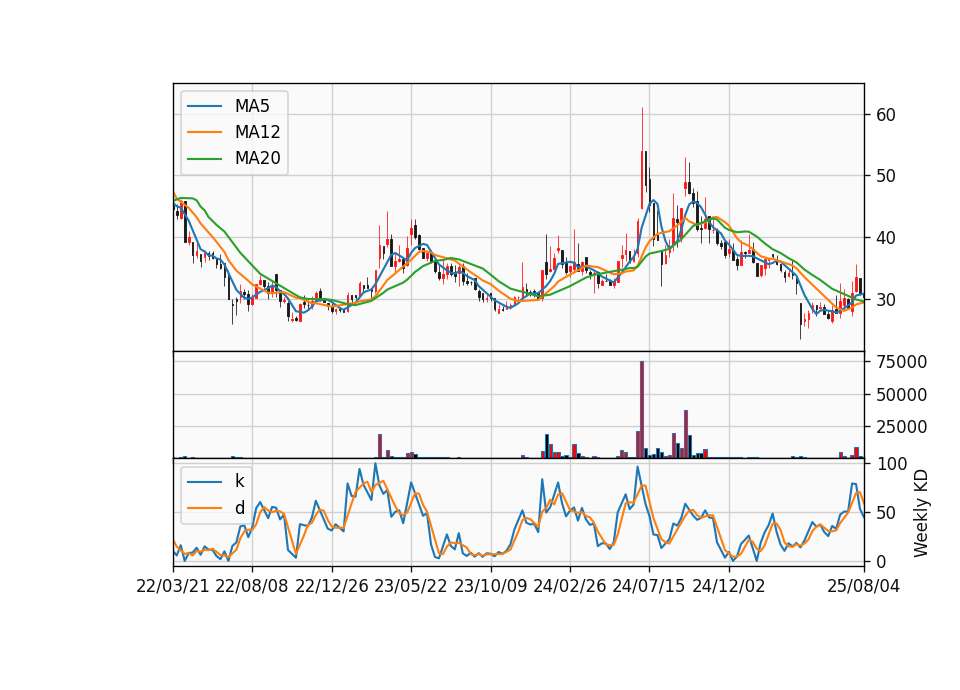Click the MA20 legend label
The width and height of the screenshot is (960, 690).
[x=257, y=158]
